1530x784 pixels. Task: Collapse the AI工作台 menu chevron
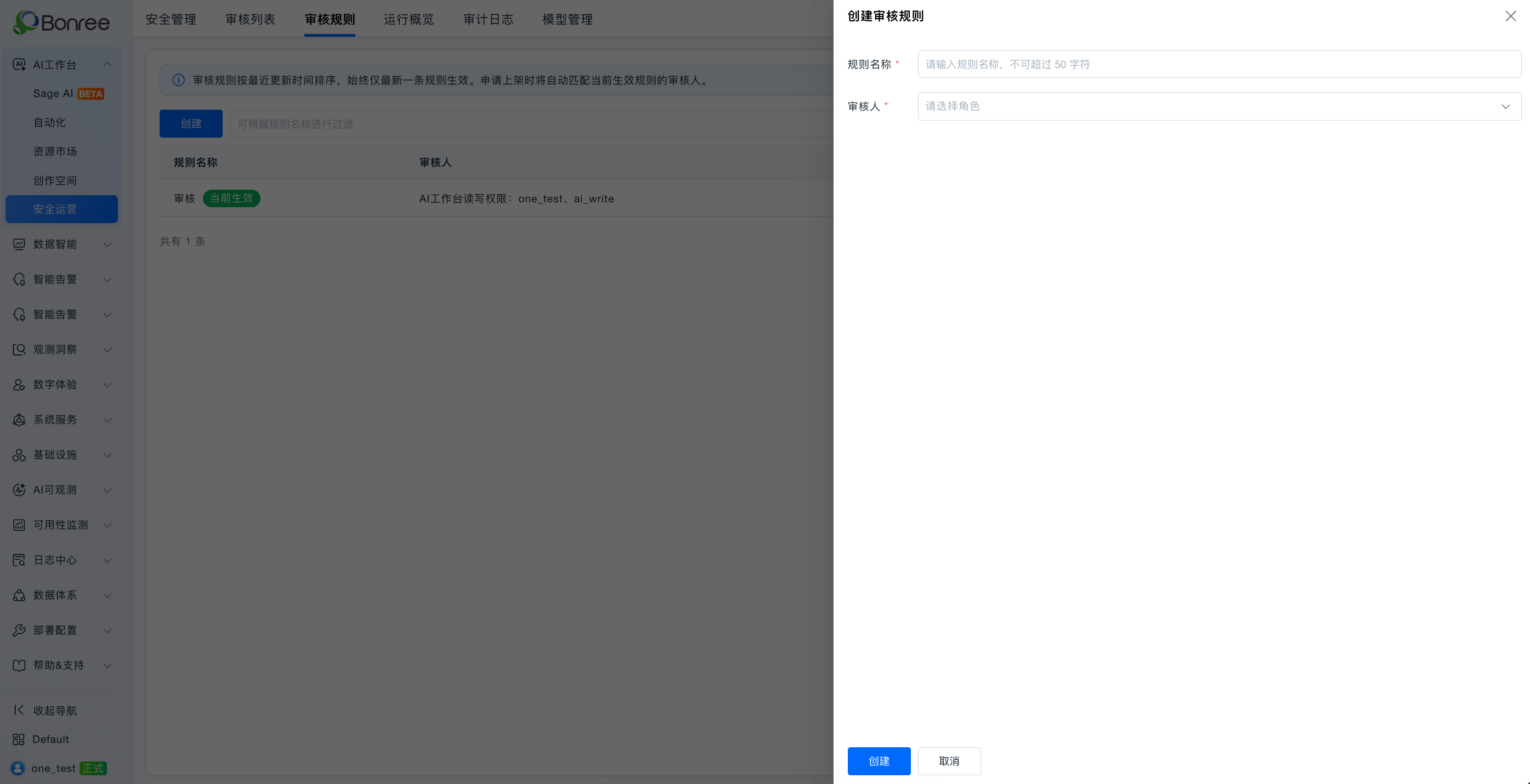(107, 64)
